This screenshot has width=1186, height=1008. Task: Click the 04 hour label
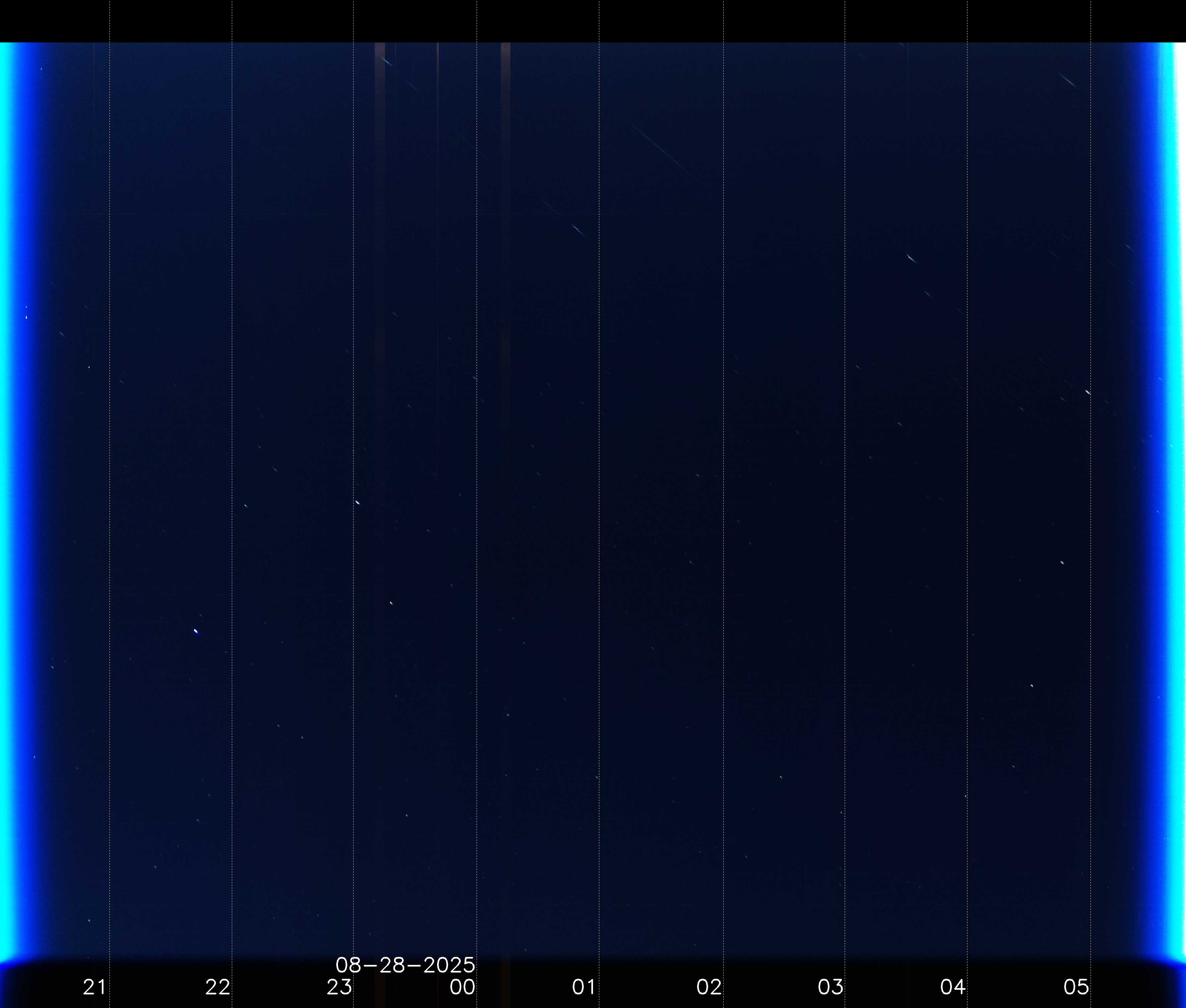tap(952, 987)
